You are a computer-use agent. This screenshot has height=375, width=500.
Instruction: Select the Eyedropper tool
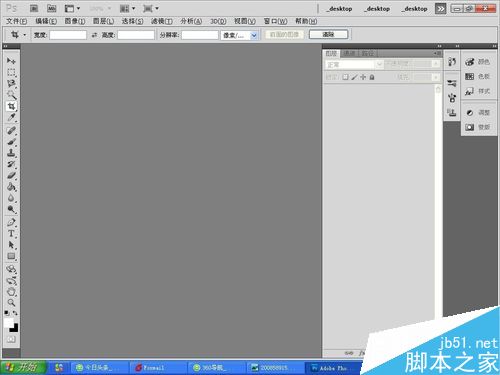click(11, 117)
